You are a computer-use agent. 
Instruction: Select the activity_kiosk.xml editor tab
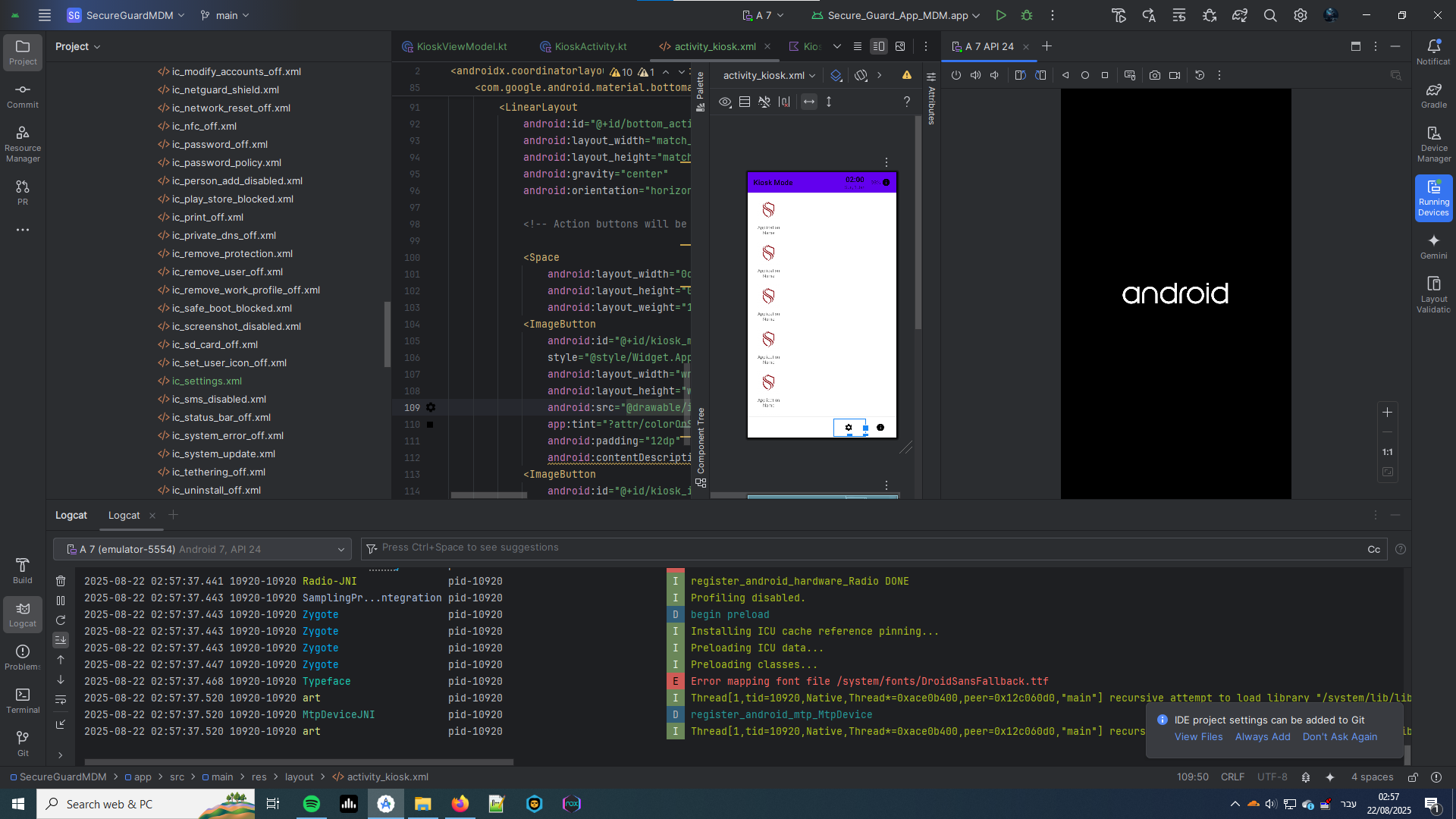[x=715, y=46]
